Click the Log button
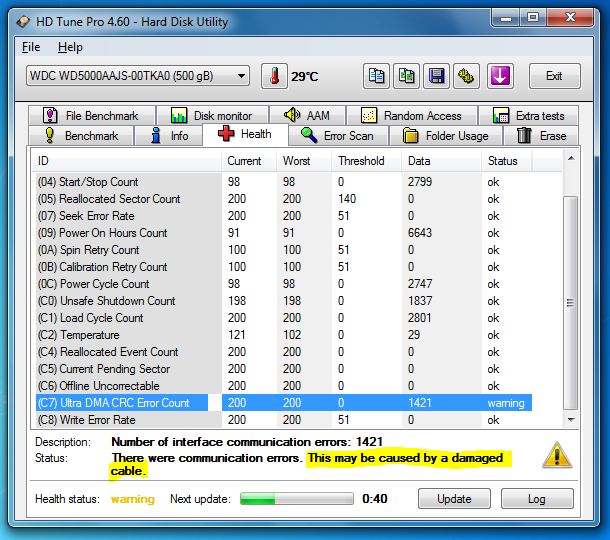The width and height of the screenshot is (610, 540). point(537,499)
